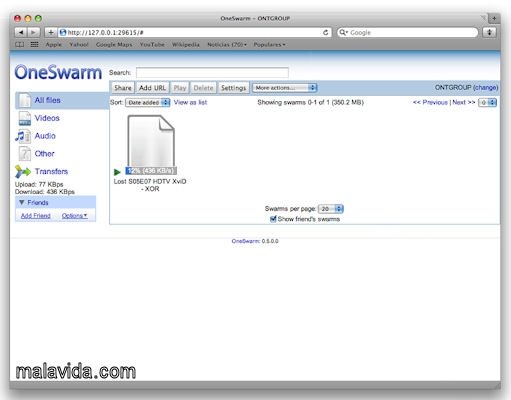Open the bookmarks book icon
Viewport: 511px width, 400px height.
click(20, 44)
